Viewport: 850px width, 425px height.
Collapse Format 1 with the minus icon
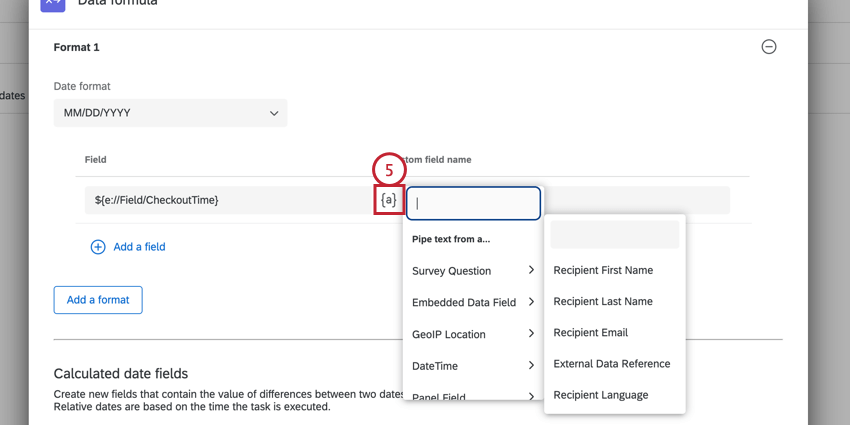[768, 47]
